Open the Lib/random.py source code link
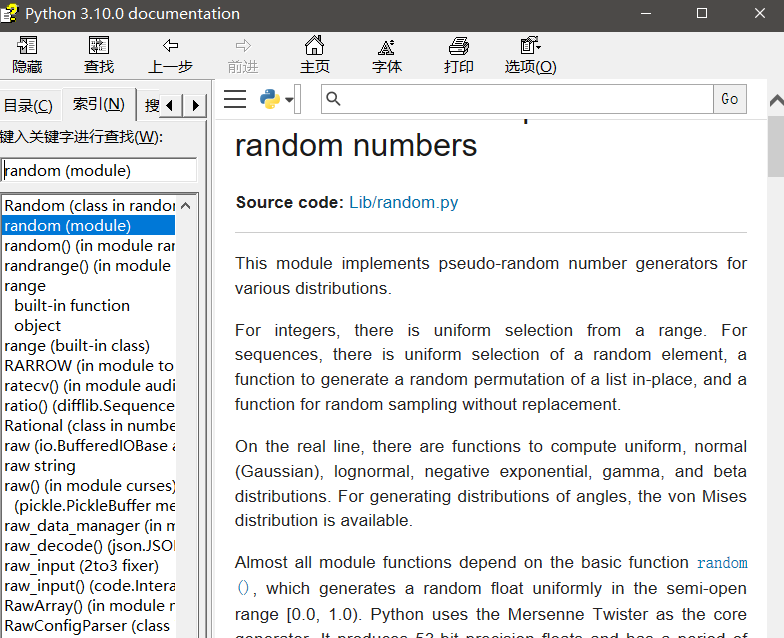 (404, 202)
